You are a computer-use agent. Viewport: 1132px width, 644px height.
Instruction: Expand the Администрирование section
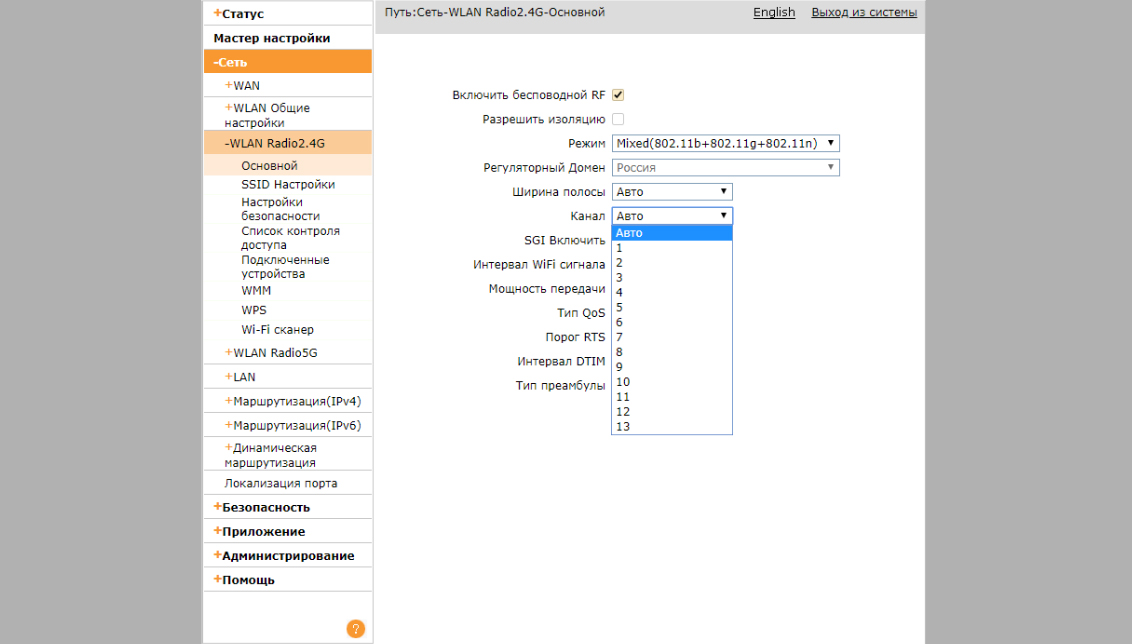click(x=287, y=556)
